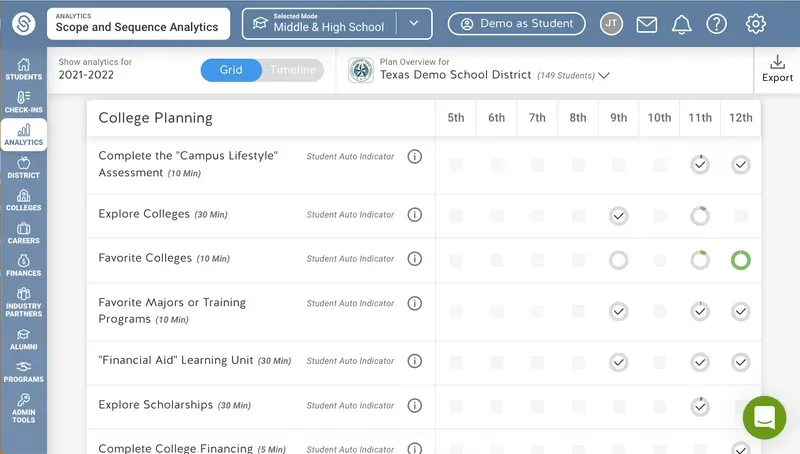Viewport: 800px width, 454px height.
Task: Click the College Planning section header
Action: coord(155,118)
